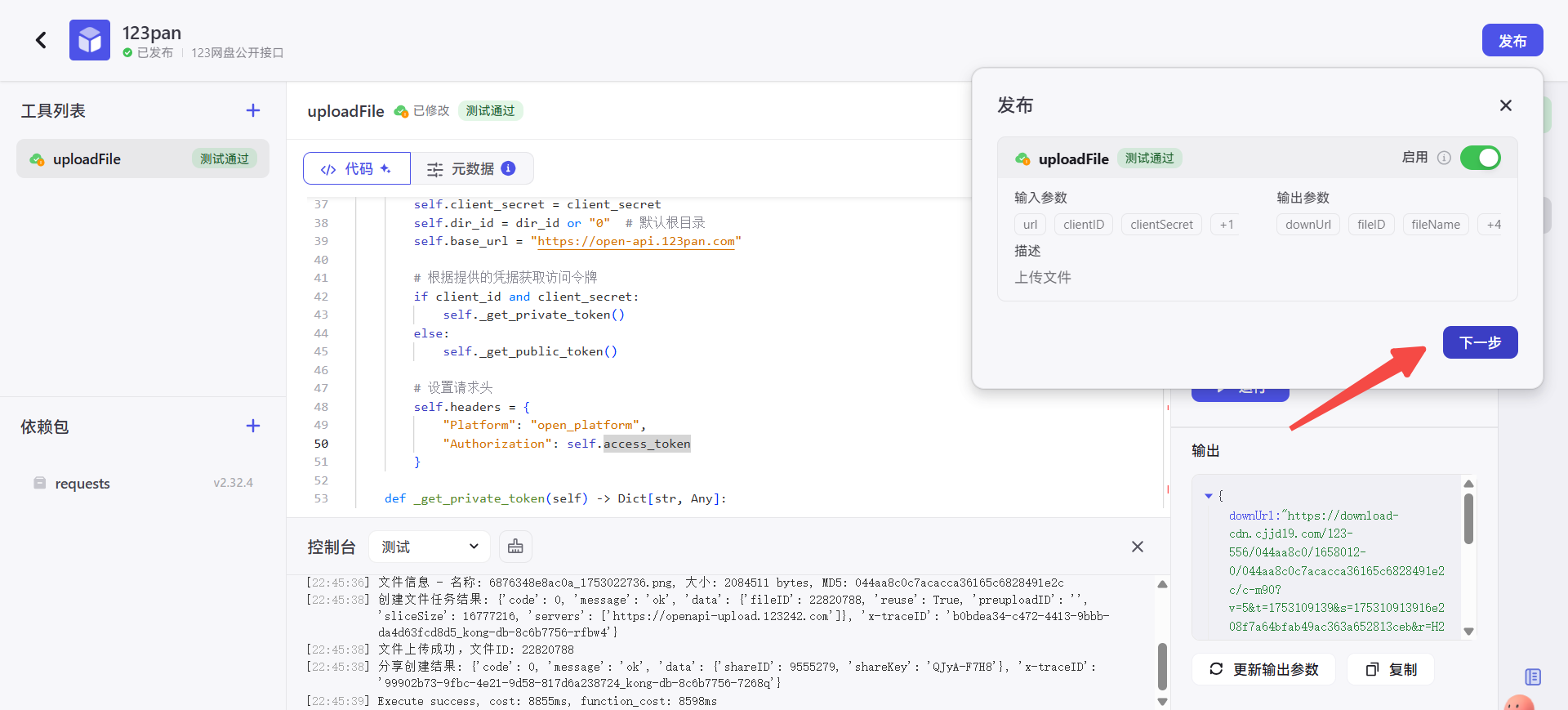Click the 文件上传成功 console log line
Viewport: 1568px width, 710px height.
[x=476, y=650]
